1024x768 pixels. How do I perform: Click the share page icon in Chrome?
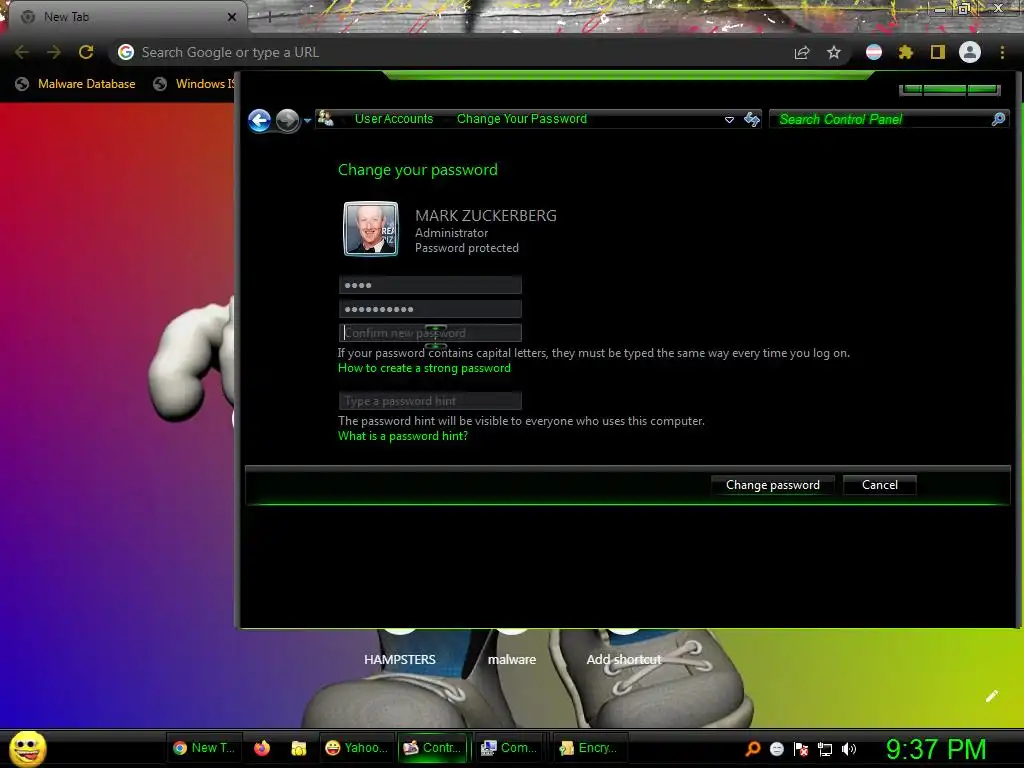[x=802, y=53]
